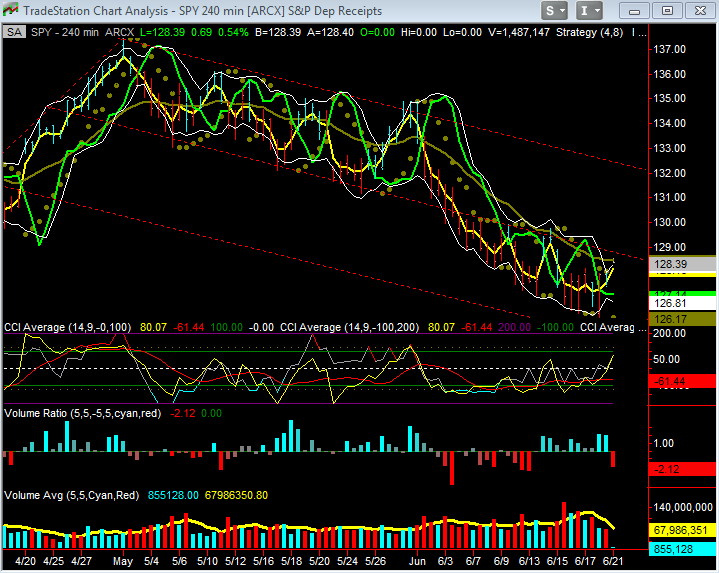Click the SA status badge
719x573 pixels.
click(x=14, y=32)
